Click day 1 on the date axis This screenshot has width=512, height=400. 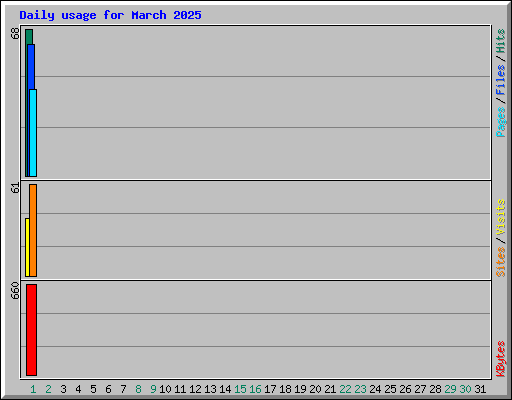coord(33,389)
